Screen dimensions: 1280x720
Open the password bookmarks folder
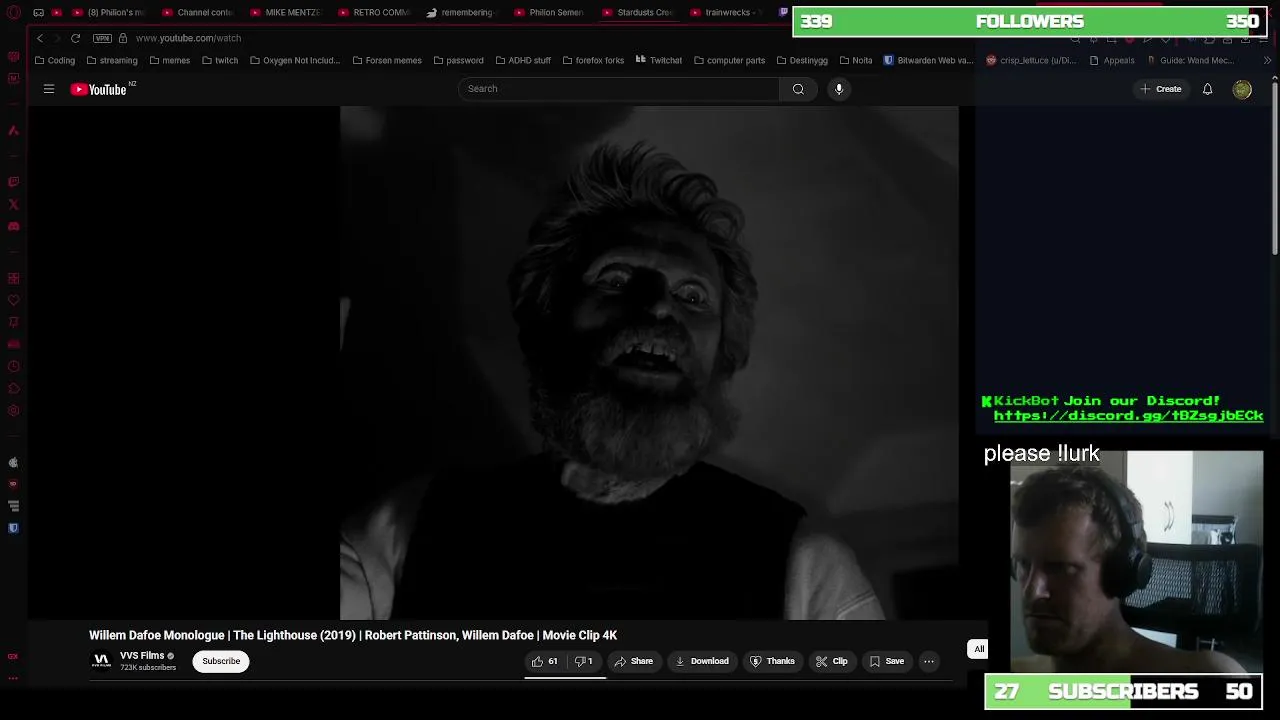click(458, 60)
